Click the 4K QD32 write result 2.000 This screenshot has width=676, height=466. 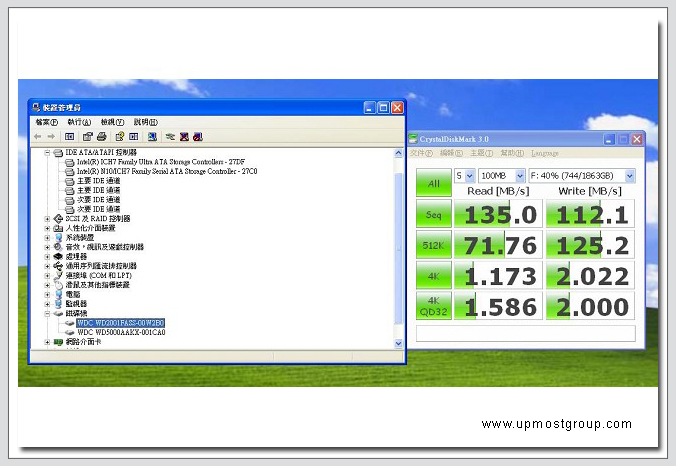(590, 306)
